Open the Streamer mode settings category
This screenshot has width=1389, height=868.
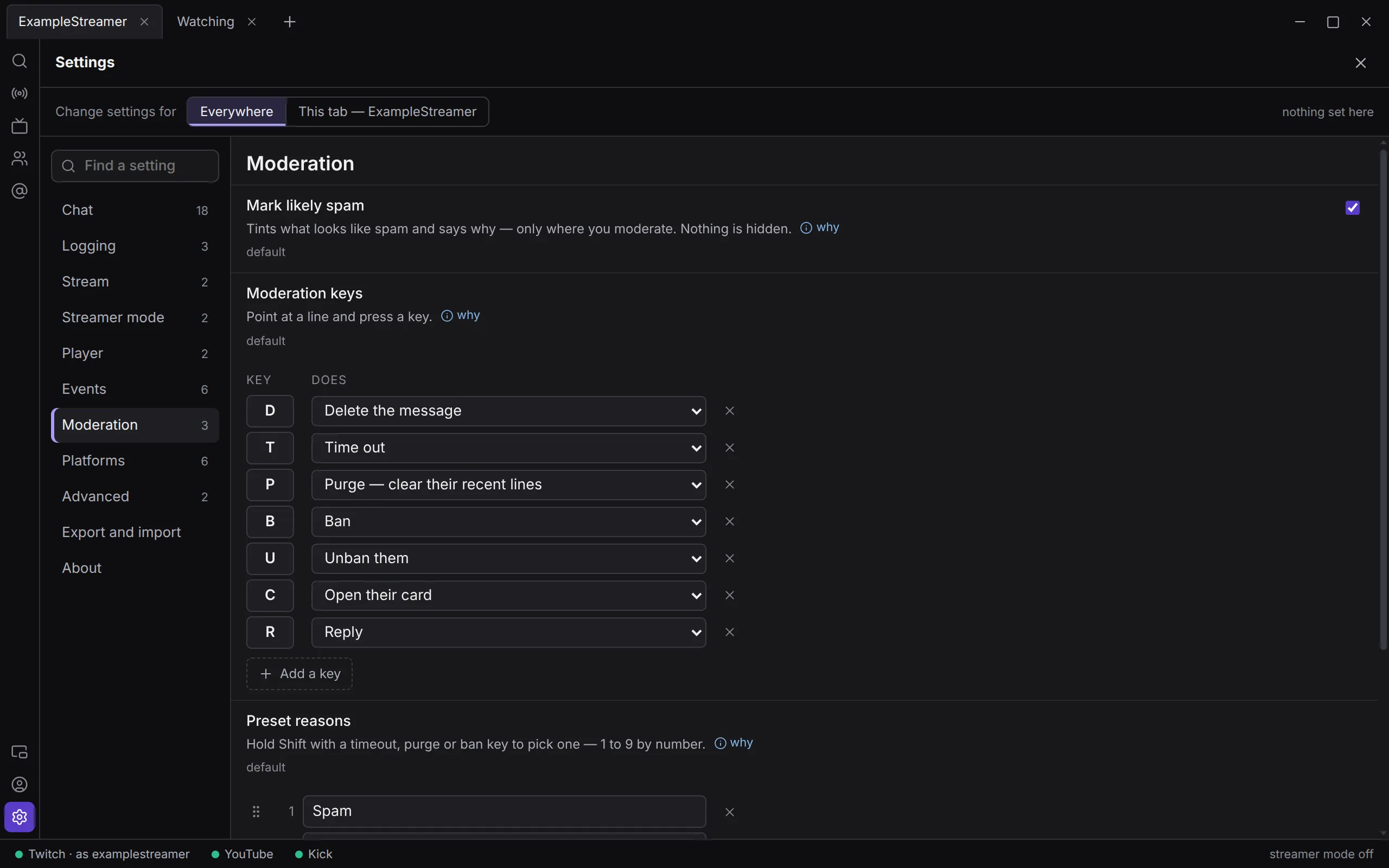(135, 317)
